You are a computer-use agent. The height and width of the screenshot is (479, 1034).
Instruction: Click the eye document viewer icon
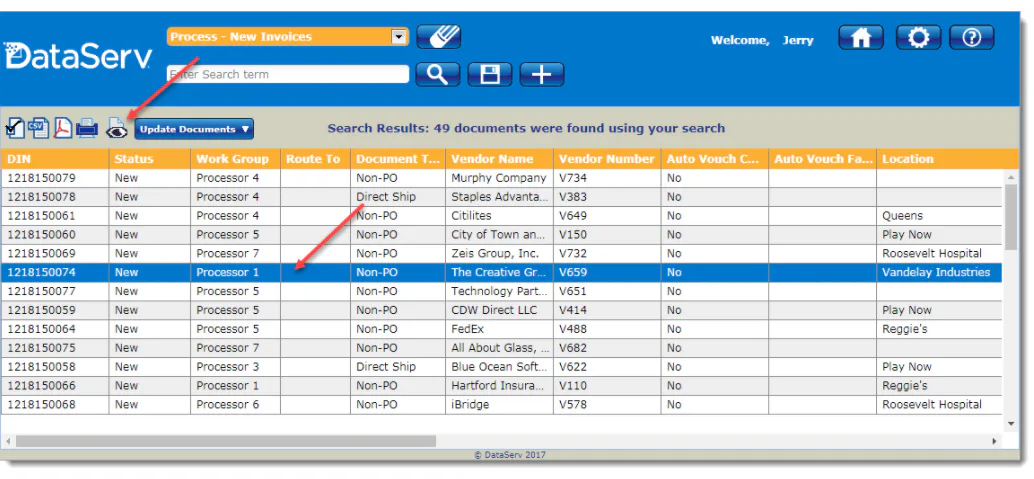coord(117,127)
